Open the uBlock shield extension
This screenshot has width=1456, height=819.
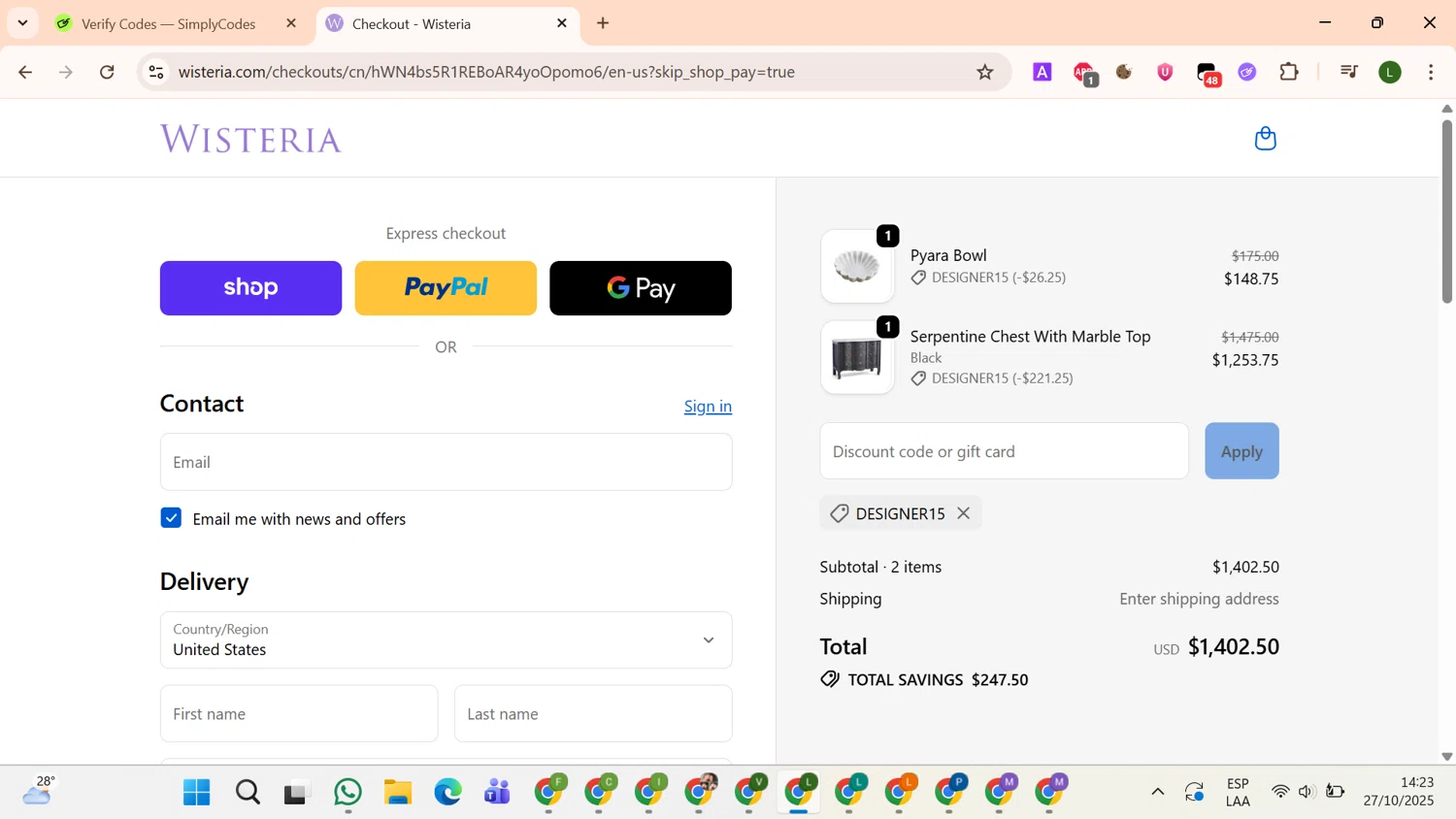click(1165, 72)
